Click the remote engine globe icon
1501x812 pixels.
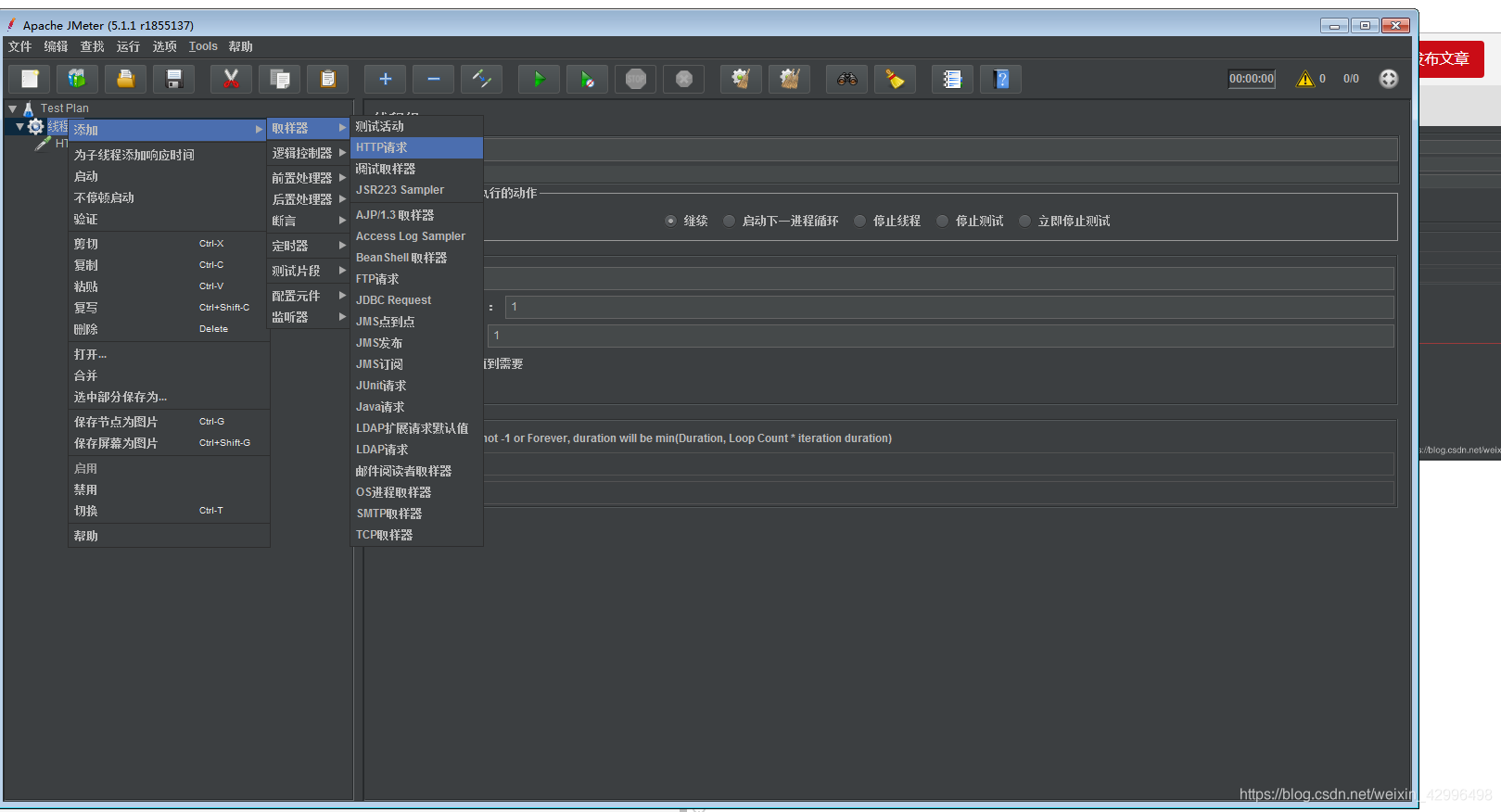point(1389,79)
